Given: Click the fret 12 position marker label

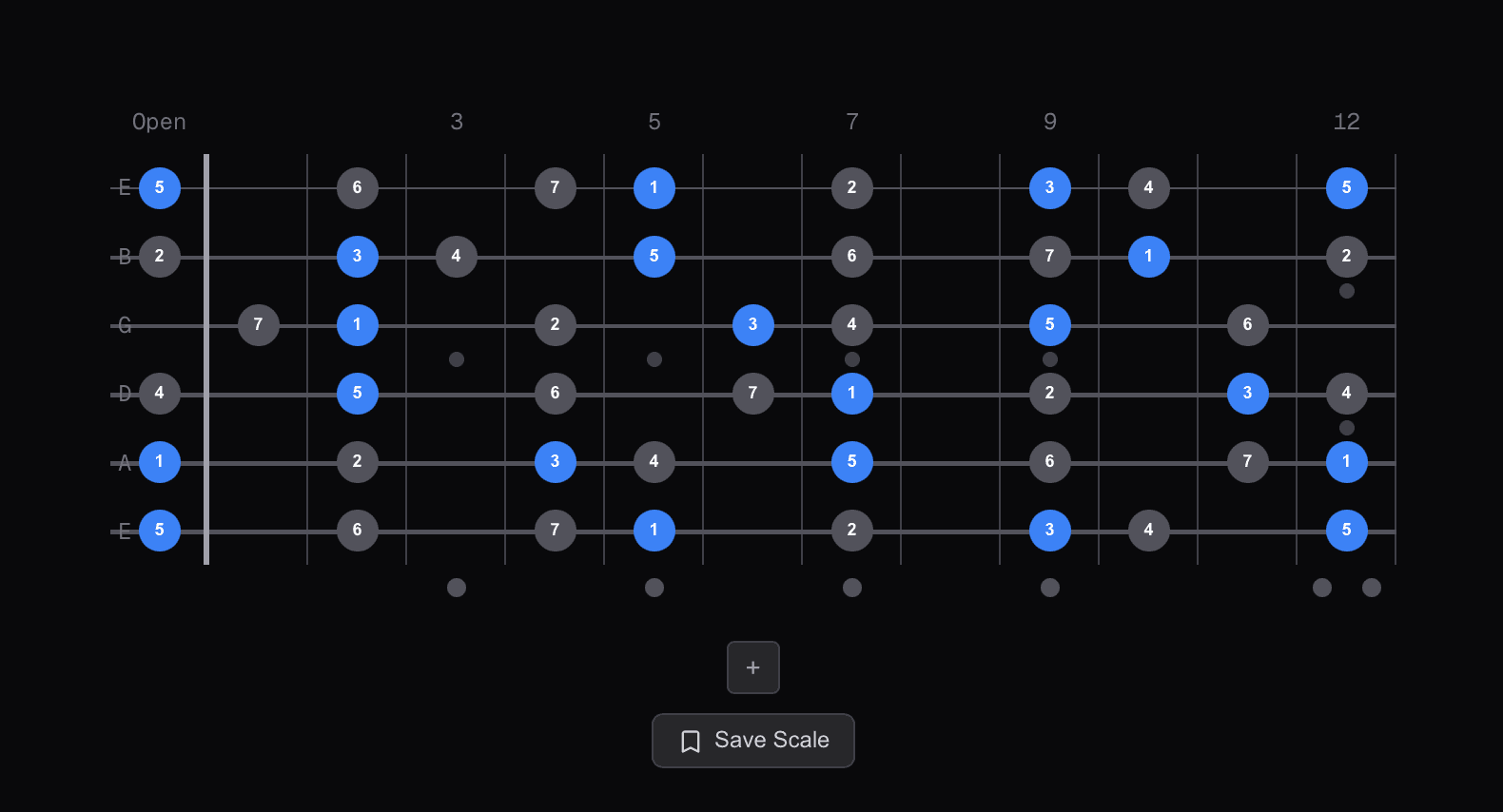Looking at the screenshot, I should tap(1346, 122).
